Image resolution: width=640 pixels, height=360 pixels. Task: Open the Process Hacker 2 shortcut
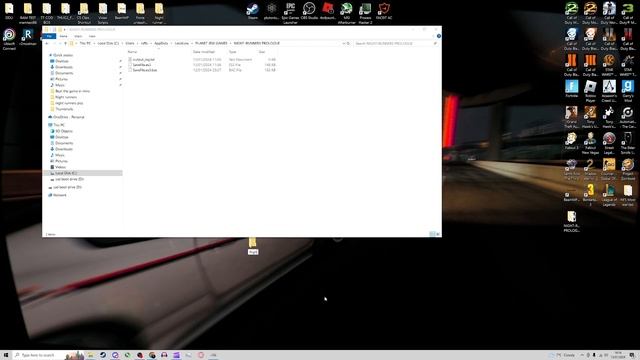pyautogui.click(x=365, y=12)
